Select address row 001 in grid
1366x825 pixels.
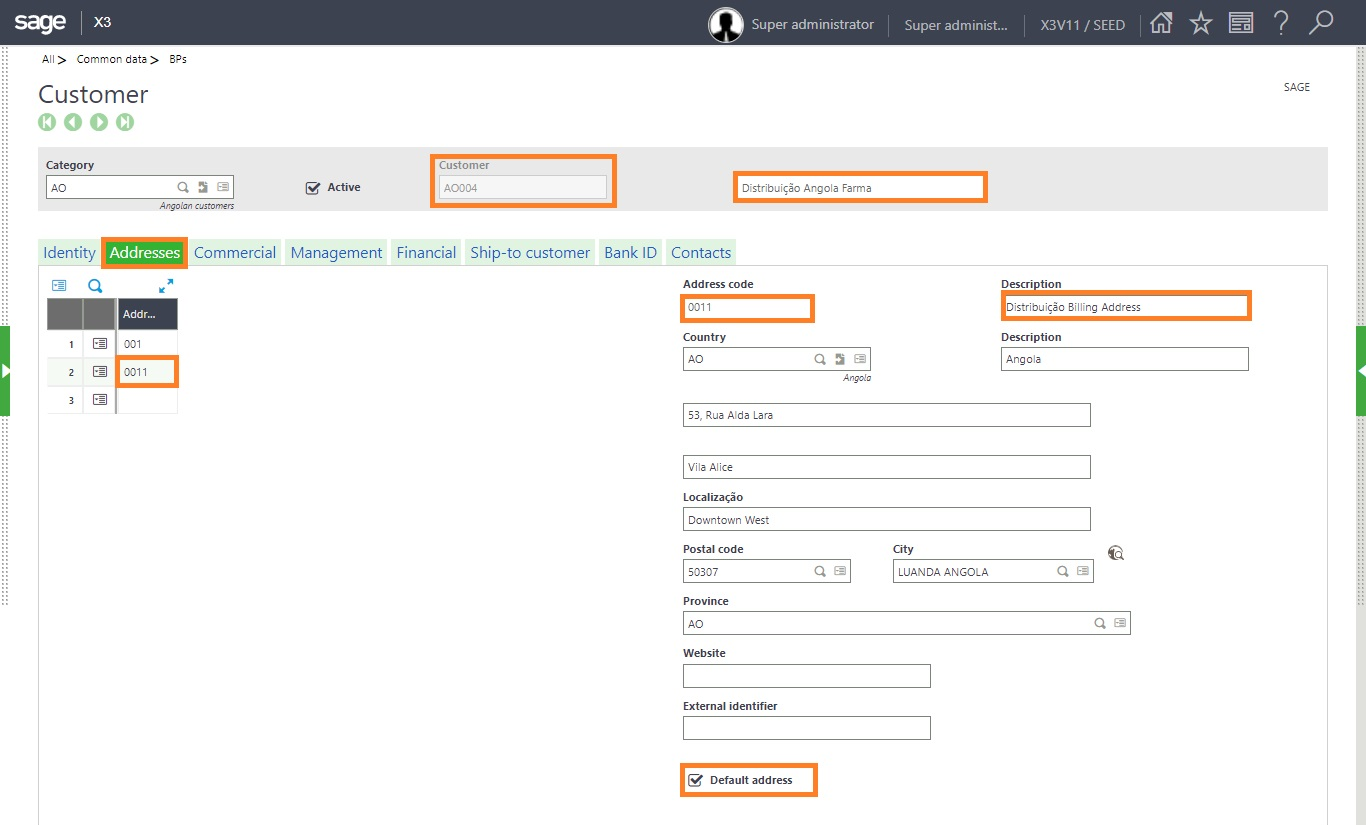(147, 343)
